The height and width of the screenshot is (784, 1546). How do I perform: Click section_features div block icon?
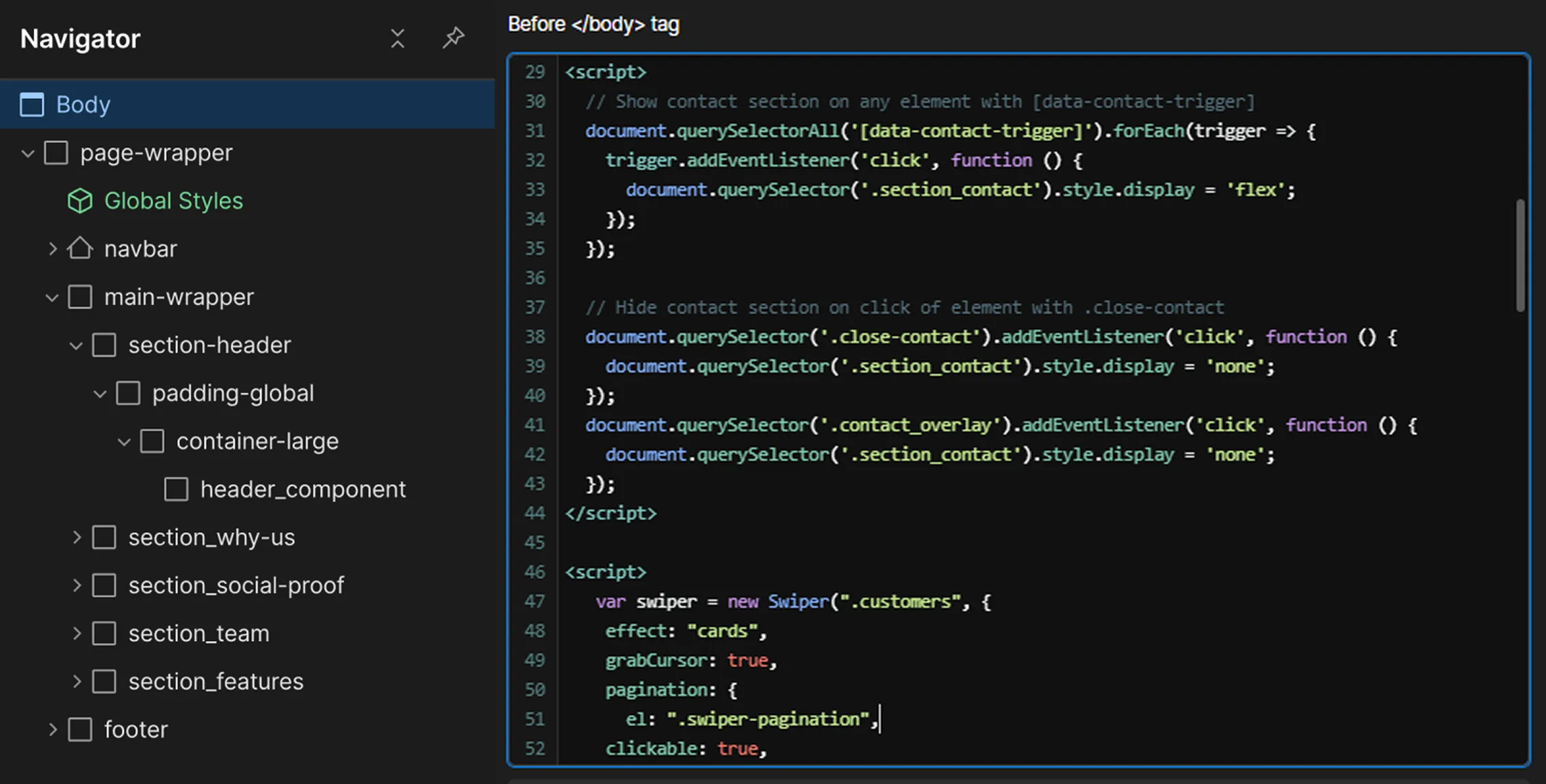pyautogui.click(x=104, y=681)
